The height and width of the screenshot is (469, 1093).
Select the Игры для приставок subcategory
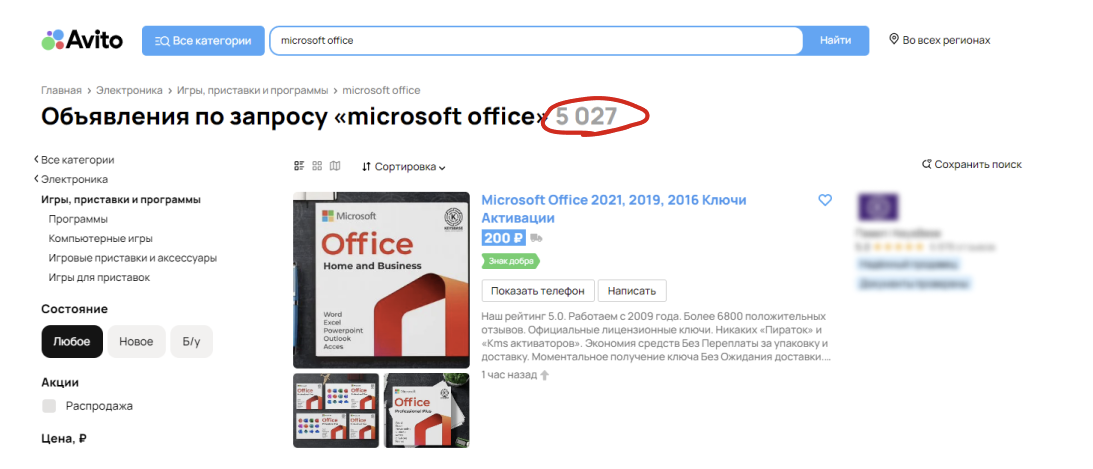[99, 277]
